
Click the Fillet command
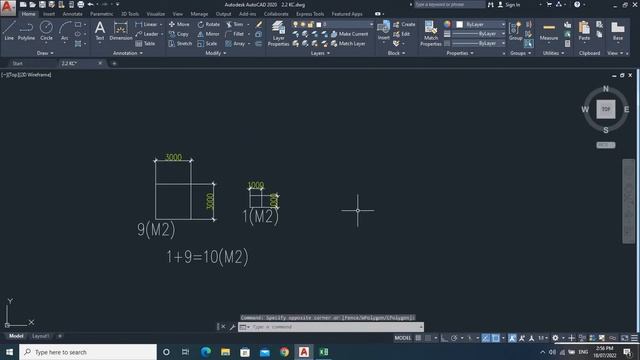[235, 34]
